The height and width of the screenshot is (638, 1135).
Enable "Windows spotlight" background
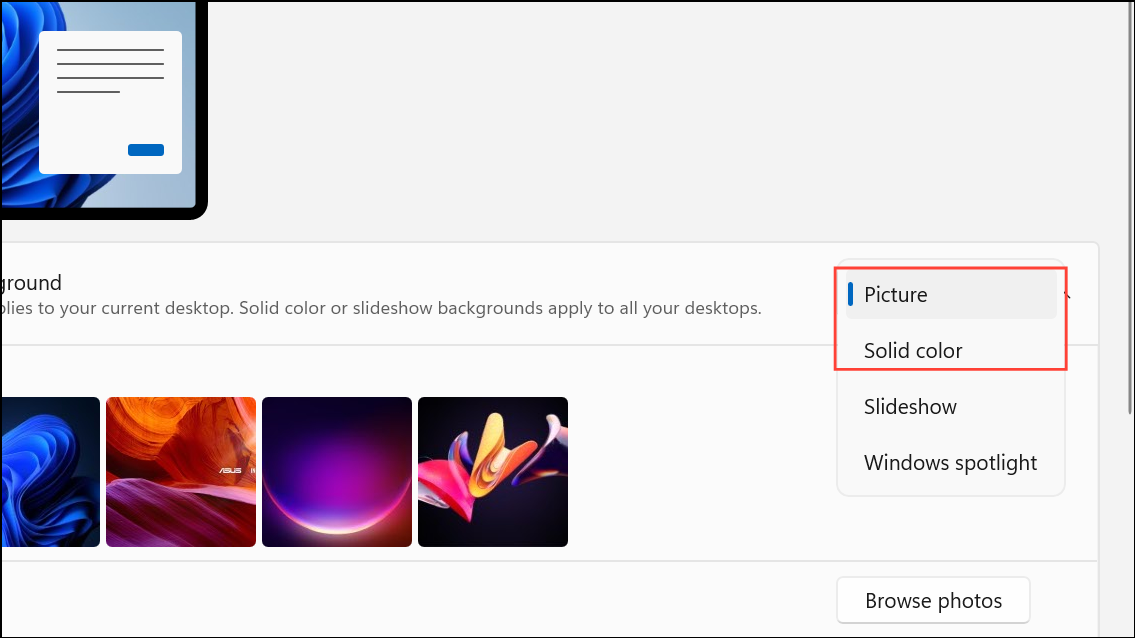(950, 462)
